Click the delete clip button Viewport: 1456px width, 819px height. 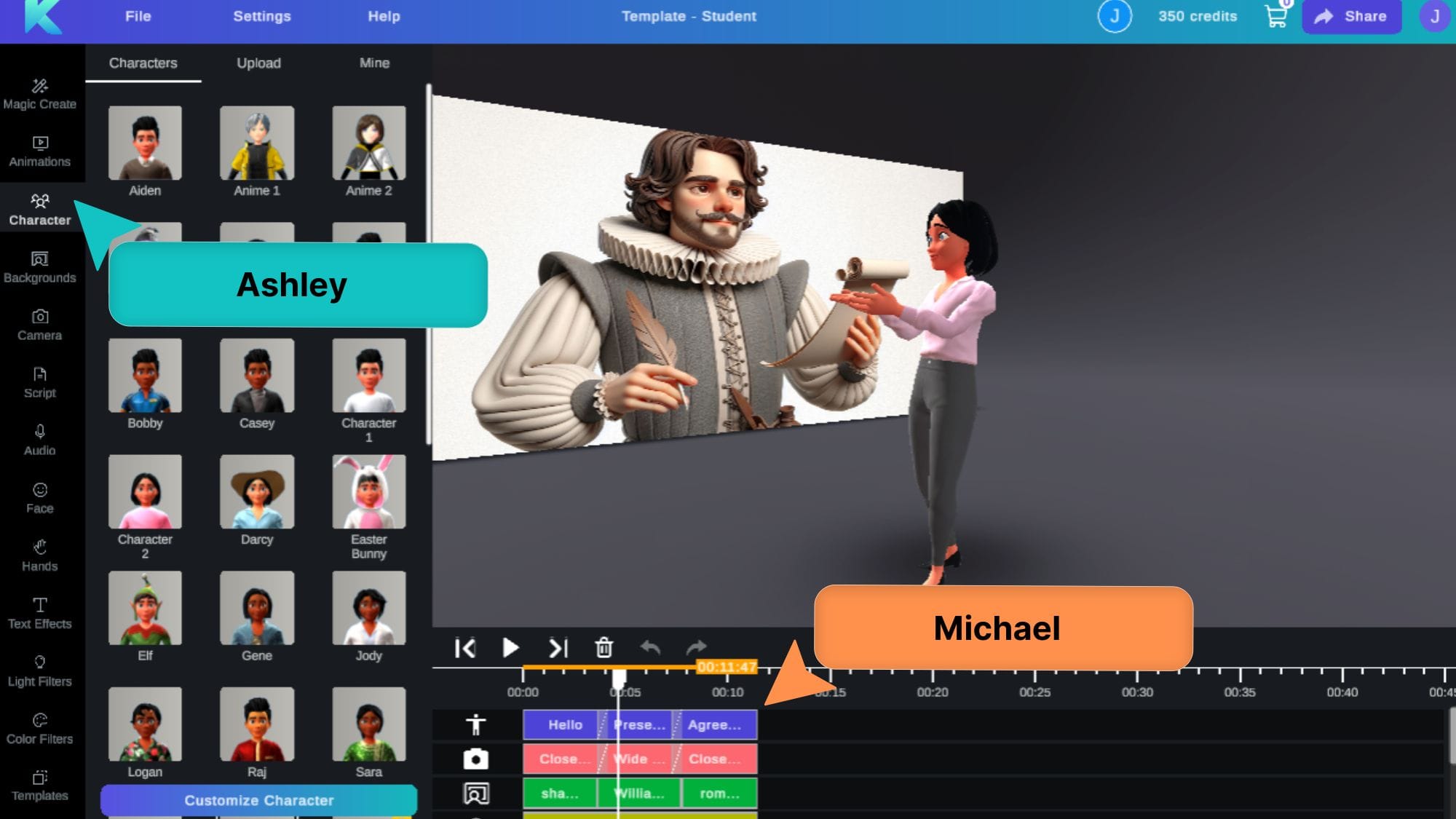(x=603, y=647)
